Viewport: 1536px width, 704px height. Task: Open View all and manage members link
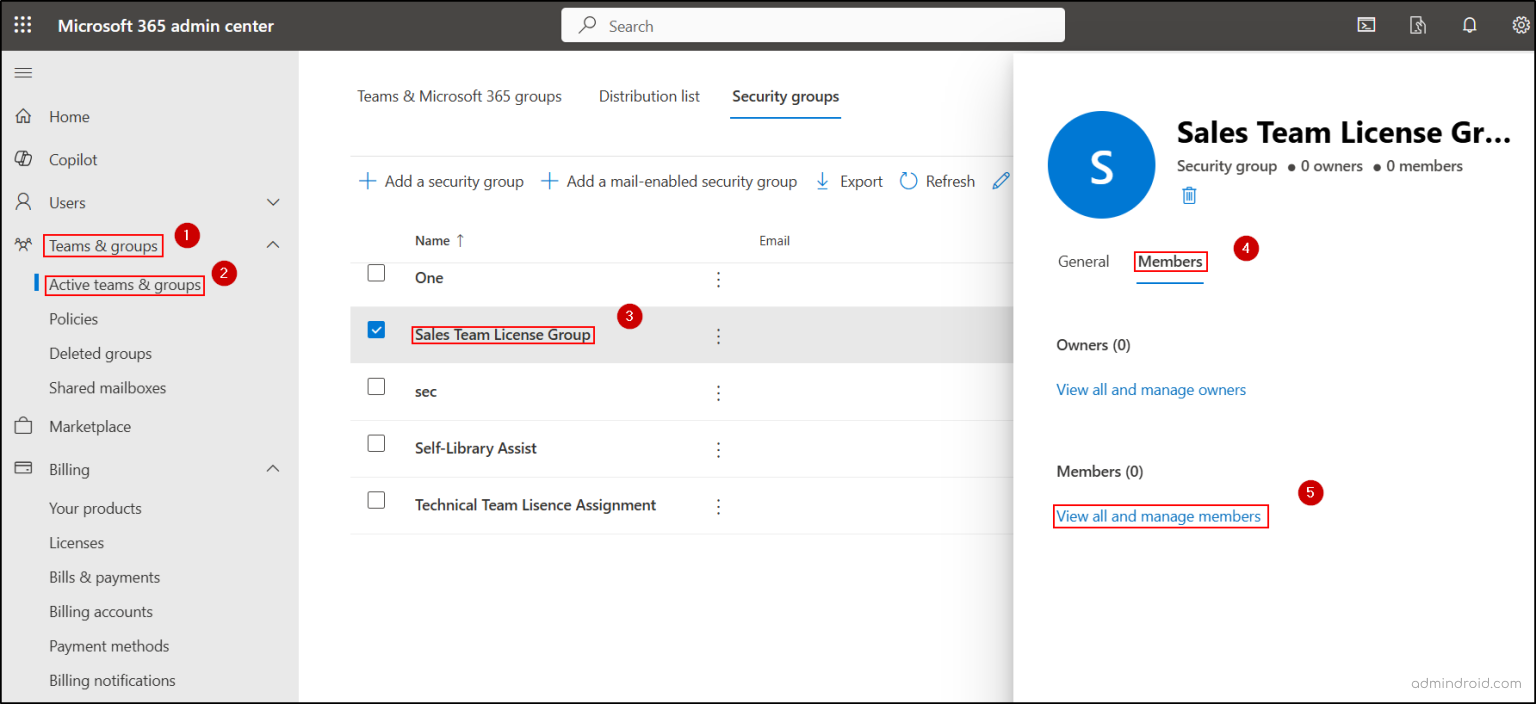(x=1160, y=516)
